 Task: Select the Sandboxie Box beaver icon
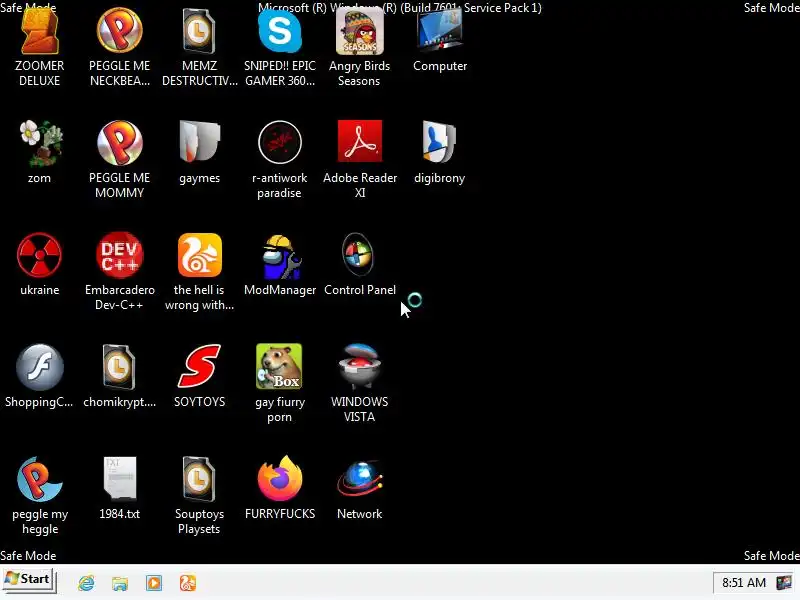tap(279, 366)
